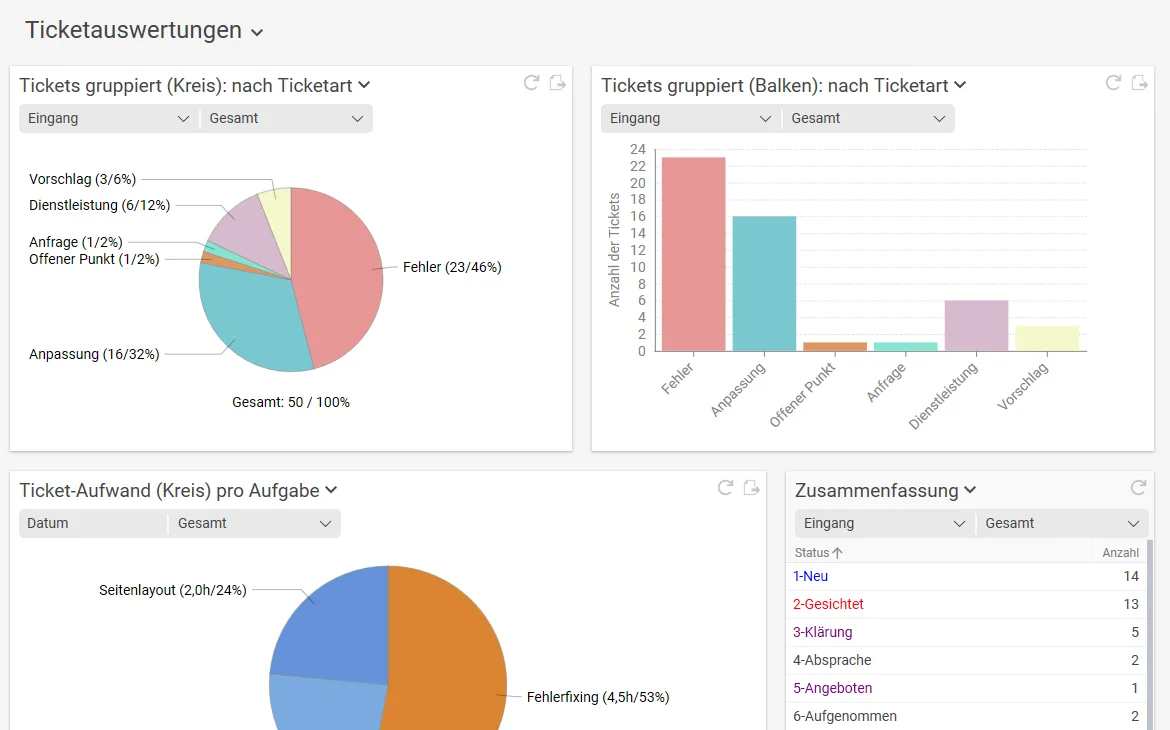Click the Anfrage (1/2%) label
The width and height of the screenshot is (1170, 730).
75,242
